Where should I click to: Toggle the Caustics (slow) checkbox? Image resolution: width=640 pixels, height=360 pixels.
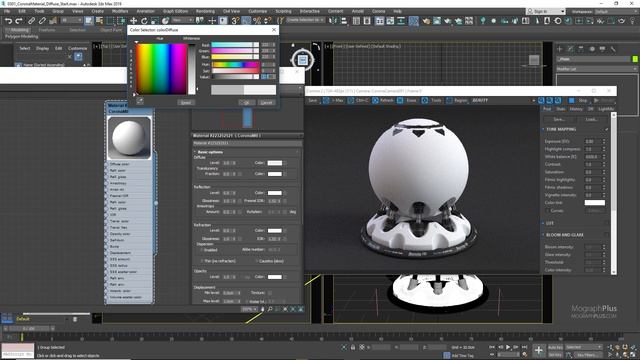pos(256,261)
